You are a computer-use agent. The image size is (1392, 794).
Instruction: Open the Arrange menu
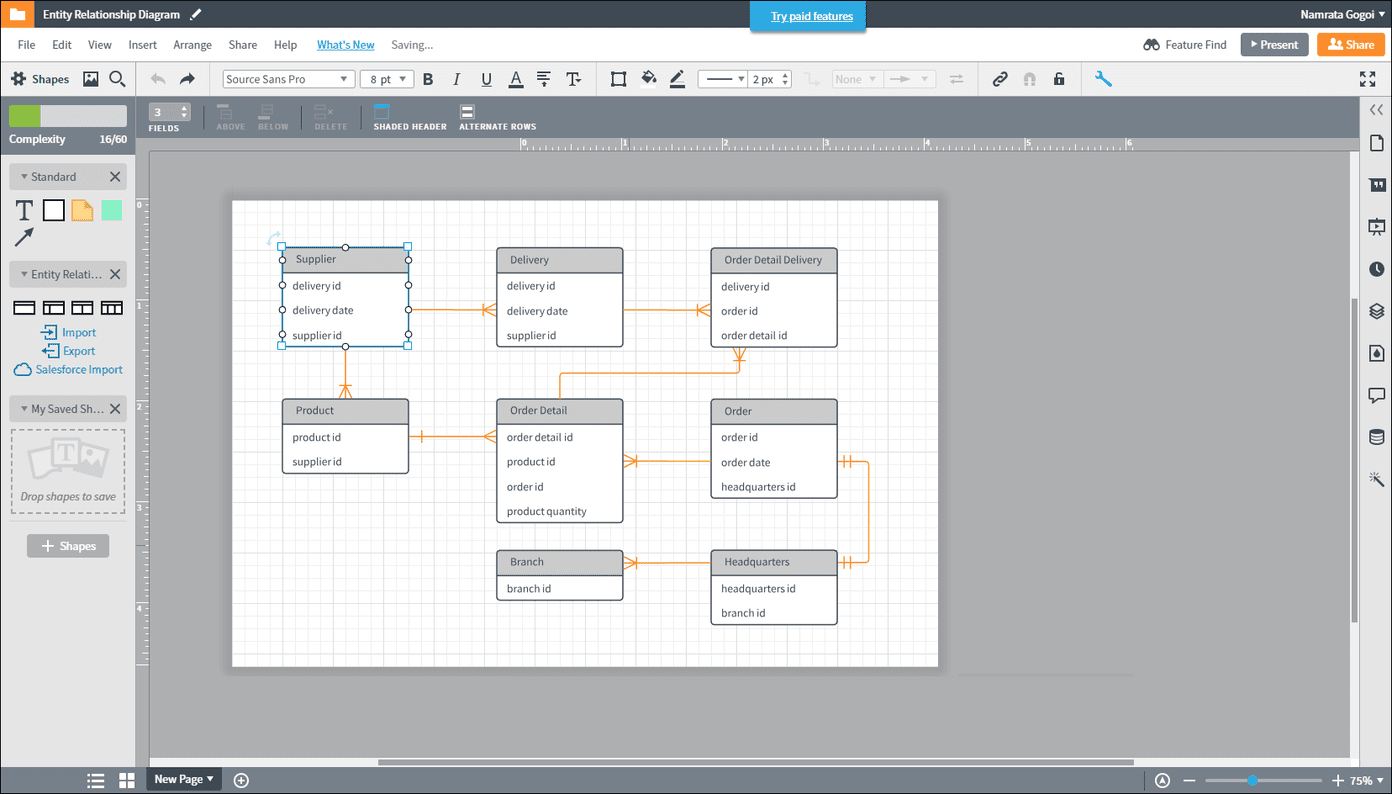192,45
